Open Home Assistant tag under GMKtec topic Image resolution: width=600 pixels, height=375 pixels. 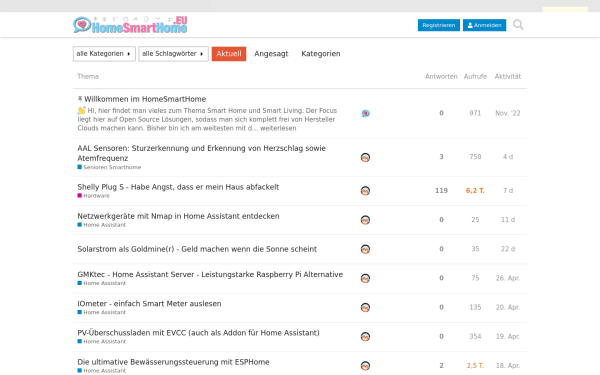pyautogui.click(x=101, y=283)
